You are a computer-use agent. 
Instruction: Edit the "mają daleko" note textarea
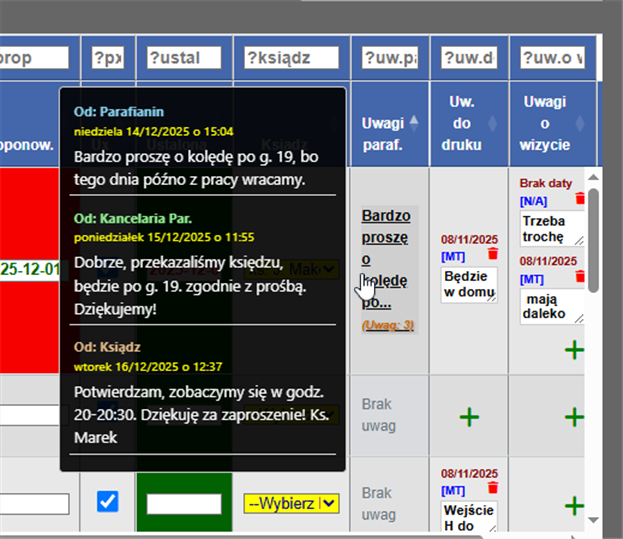(x=552, y=307)
